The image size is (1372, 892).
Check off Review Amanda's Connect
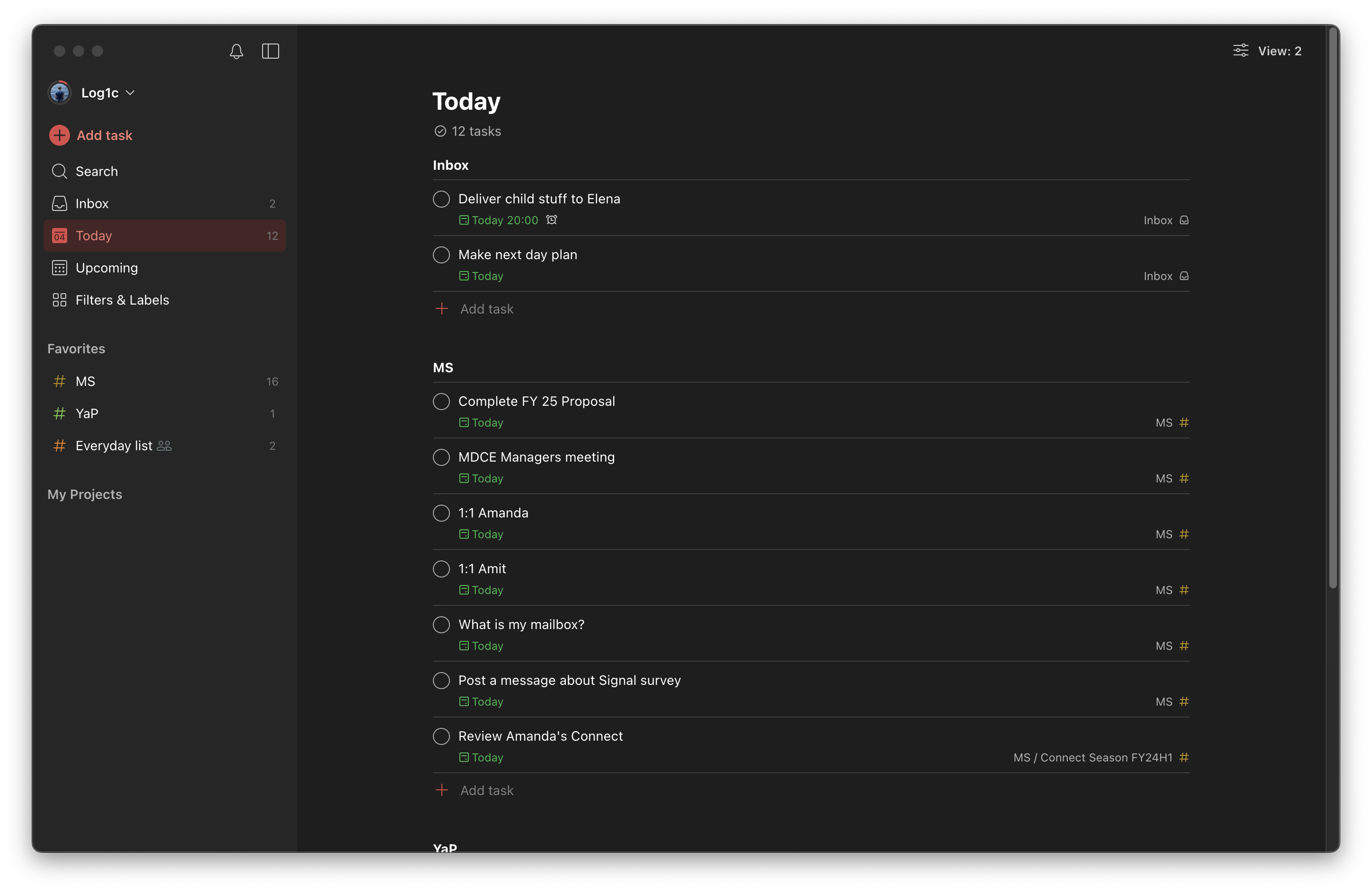point(441,736)
